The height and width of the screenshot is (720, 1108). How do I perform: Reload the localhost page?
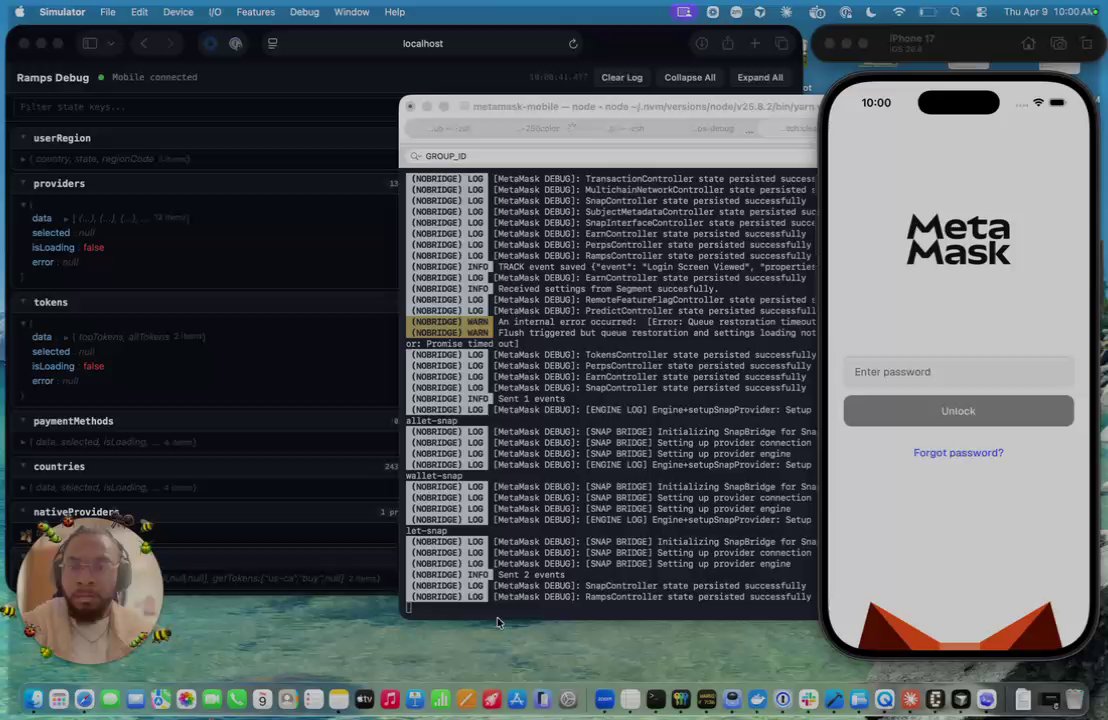[x=573, y=44]
